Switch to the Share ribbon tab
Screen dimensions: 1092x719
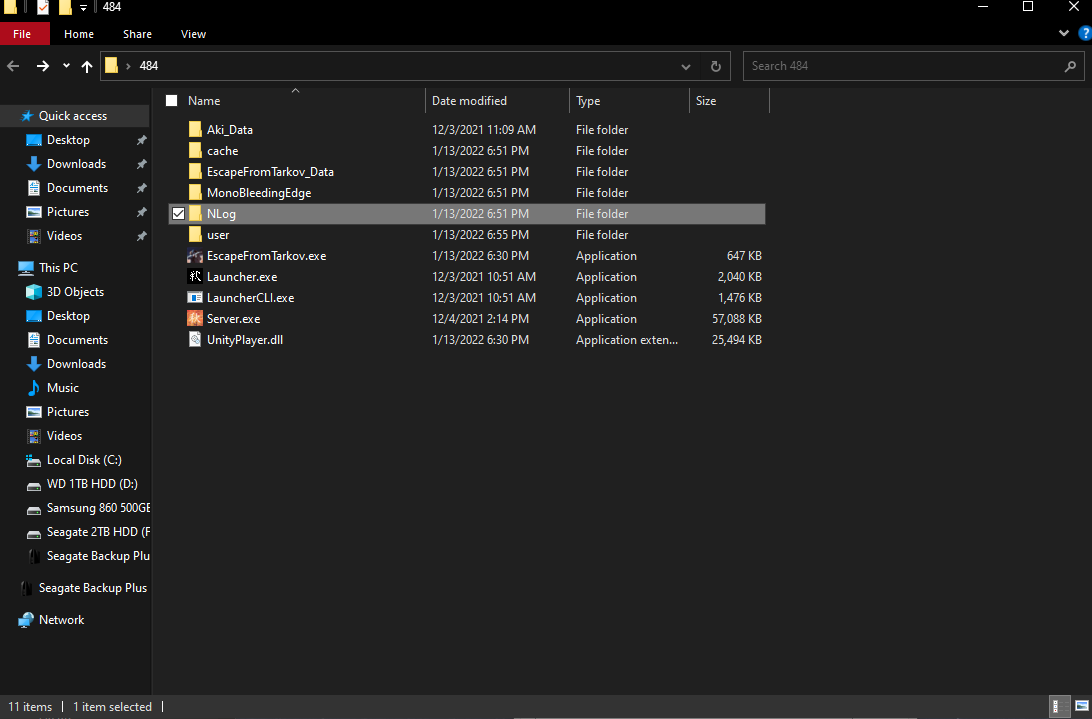click(x=137, y=33)
